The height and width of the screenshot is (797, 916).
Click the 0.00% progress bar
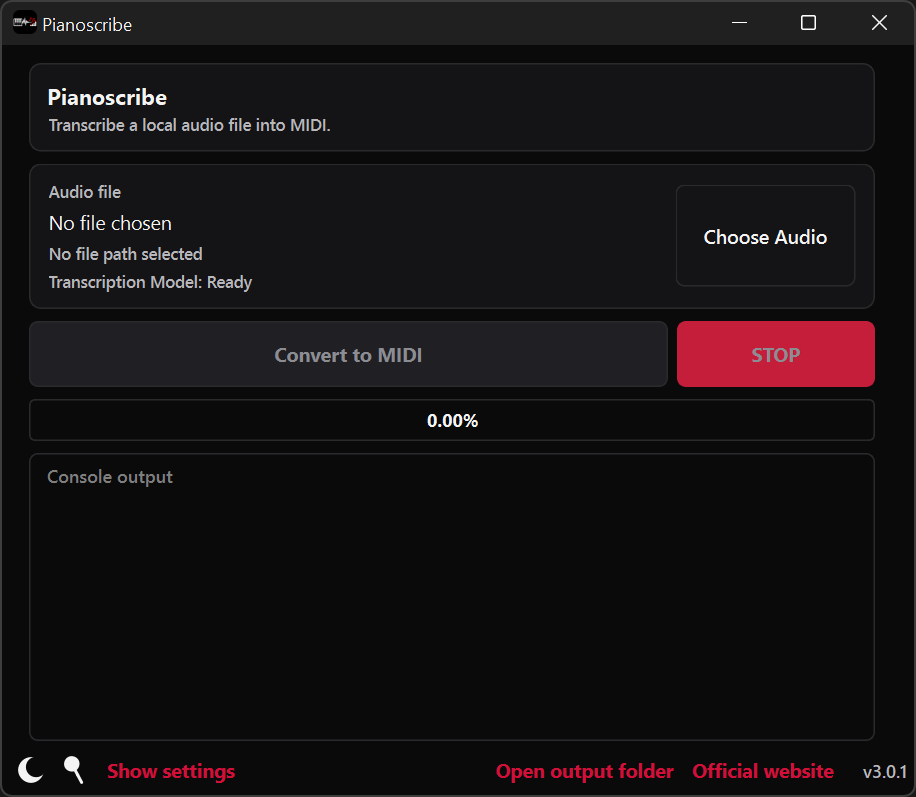(452, 420)
